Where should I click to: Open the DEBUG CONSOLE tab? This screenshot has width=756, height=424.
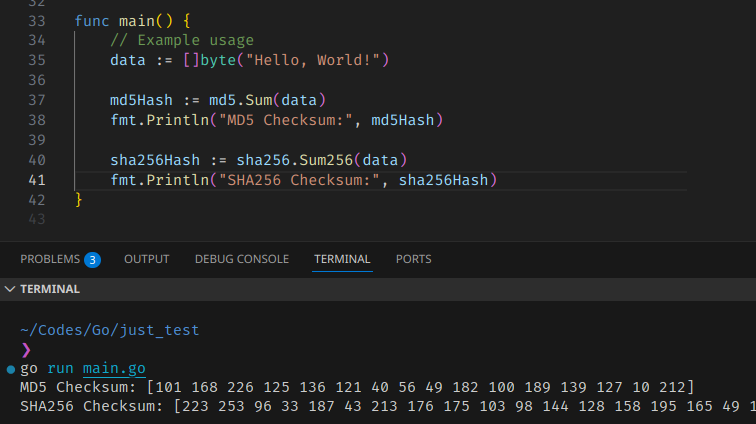click(x=241, y=259)
